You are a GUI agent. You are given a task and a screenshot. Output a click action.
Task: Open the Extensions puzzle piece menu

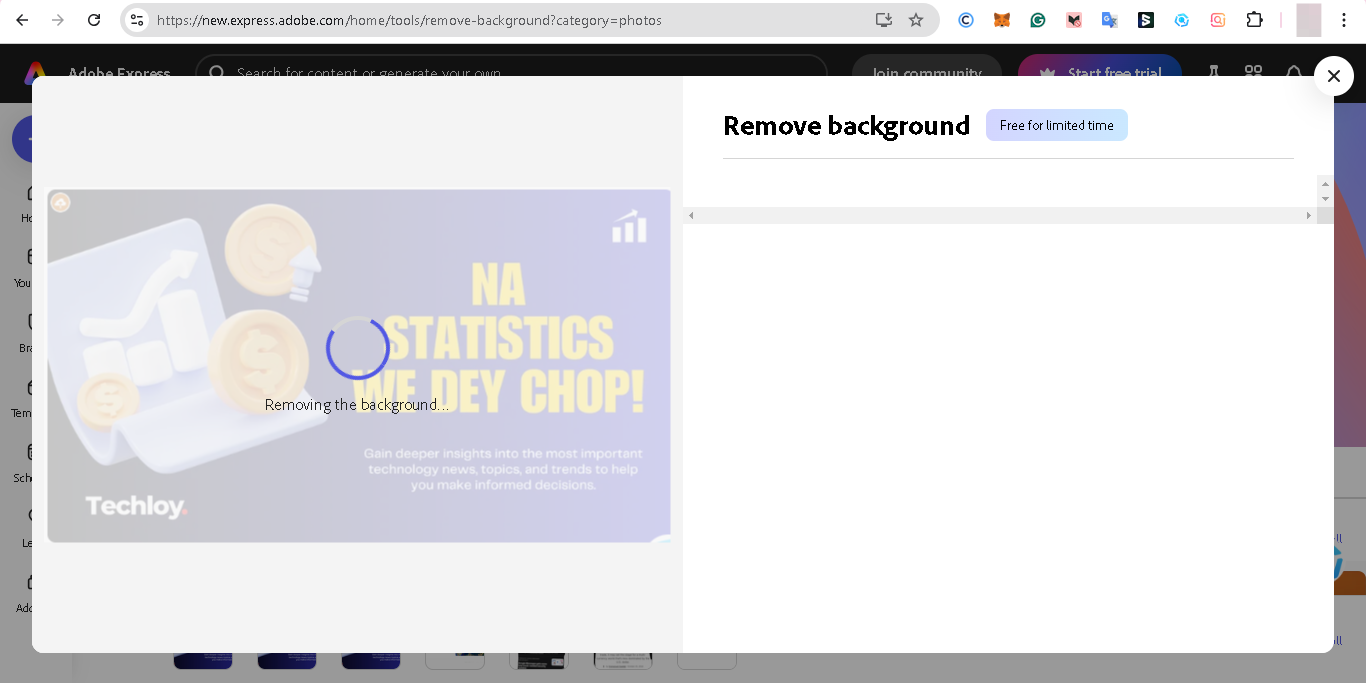click(1254, 20)
